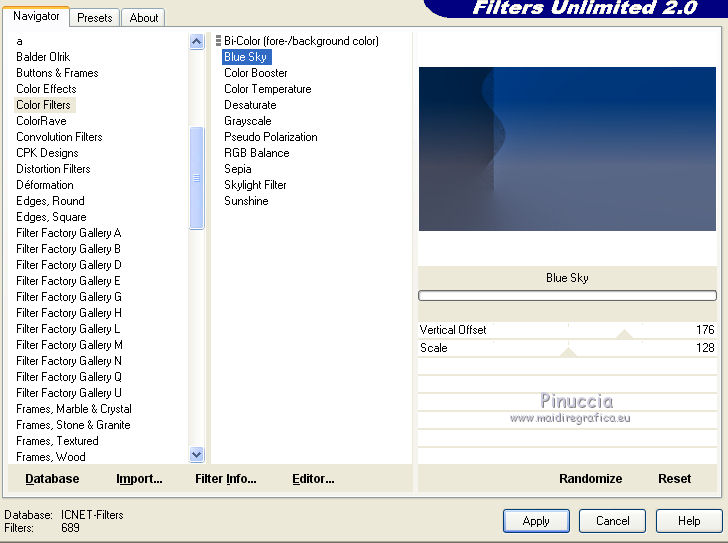This screenshot has height=543, width=728.
Task: Select Filter Factory Gallery B
Action: tap(69, 249)
